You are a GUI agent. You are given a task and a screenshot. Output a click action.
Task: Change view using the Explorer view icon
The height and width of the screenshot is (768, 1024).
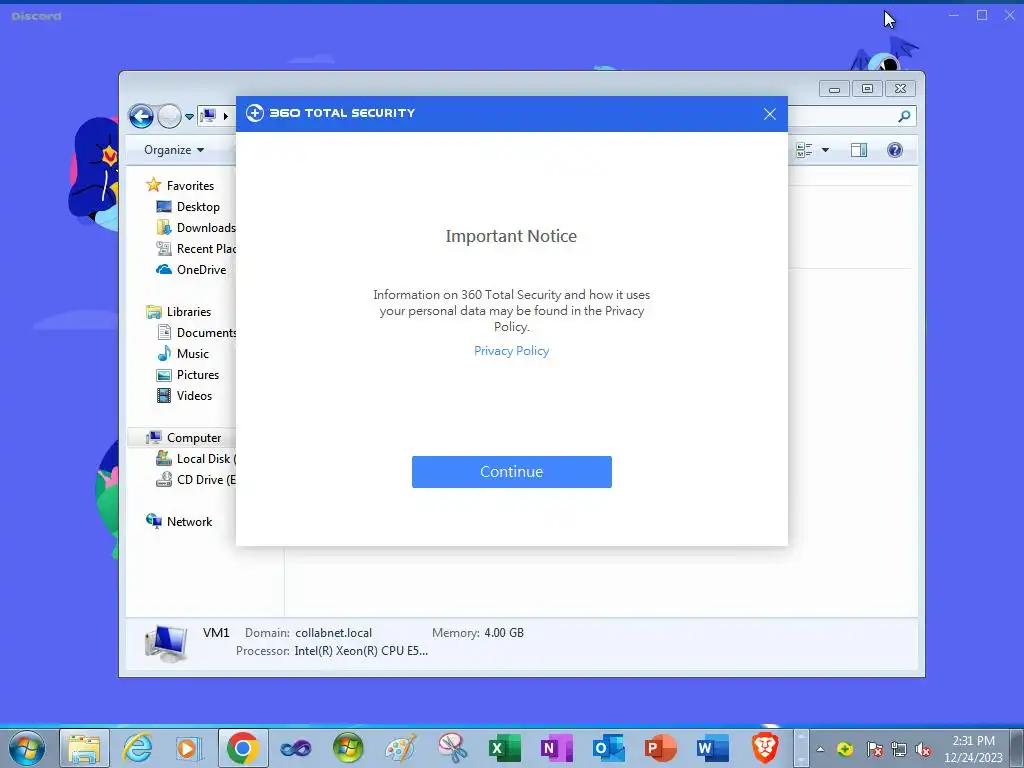click(x=804, y=150)
